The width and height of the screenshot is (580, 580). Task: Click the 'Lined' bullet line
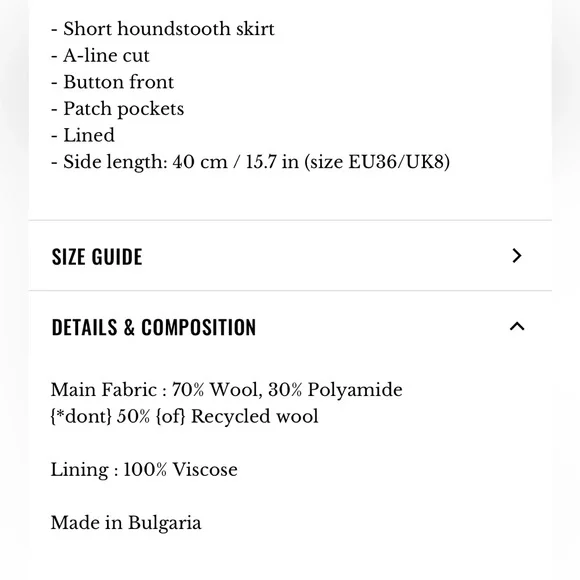pyautogui.click(x=83, y=135)
